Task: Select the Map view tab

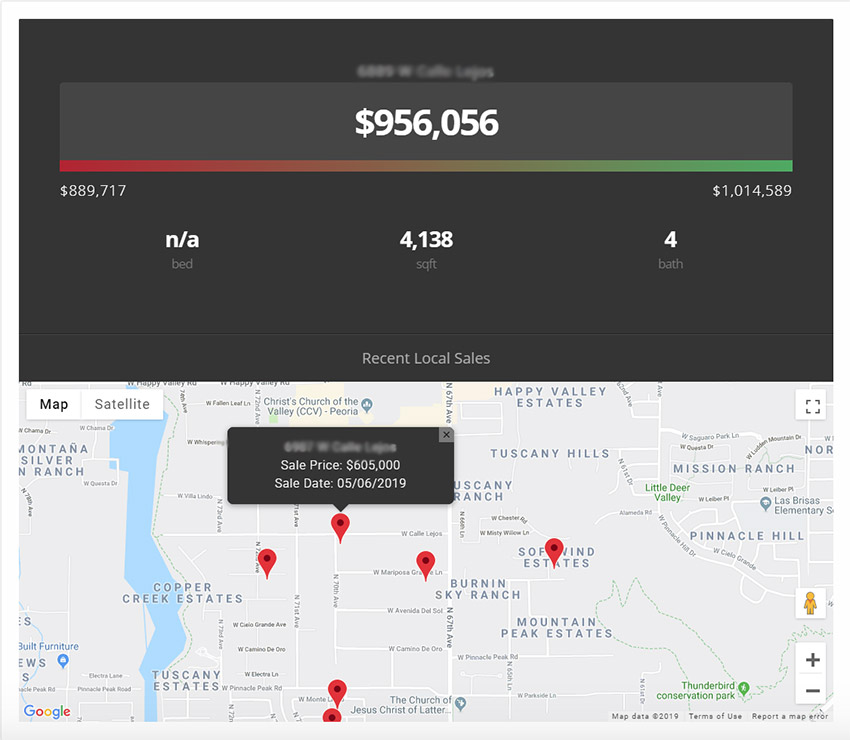Action: 54,404
